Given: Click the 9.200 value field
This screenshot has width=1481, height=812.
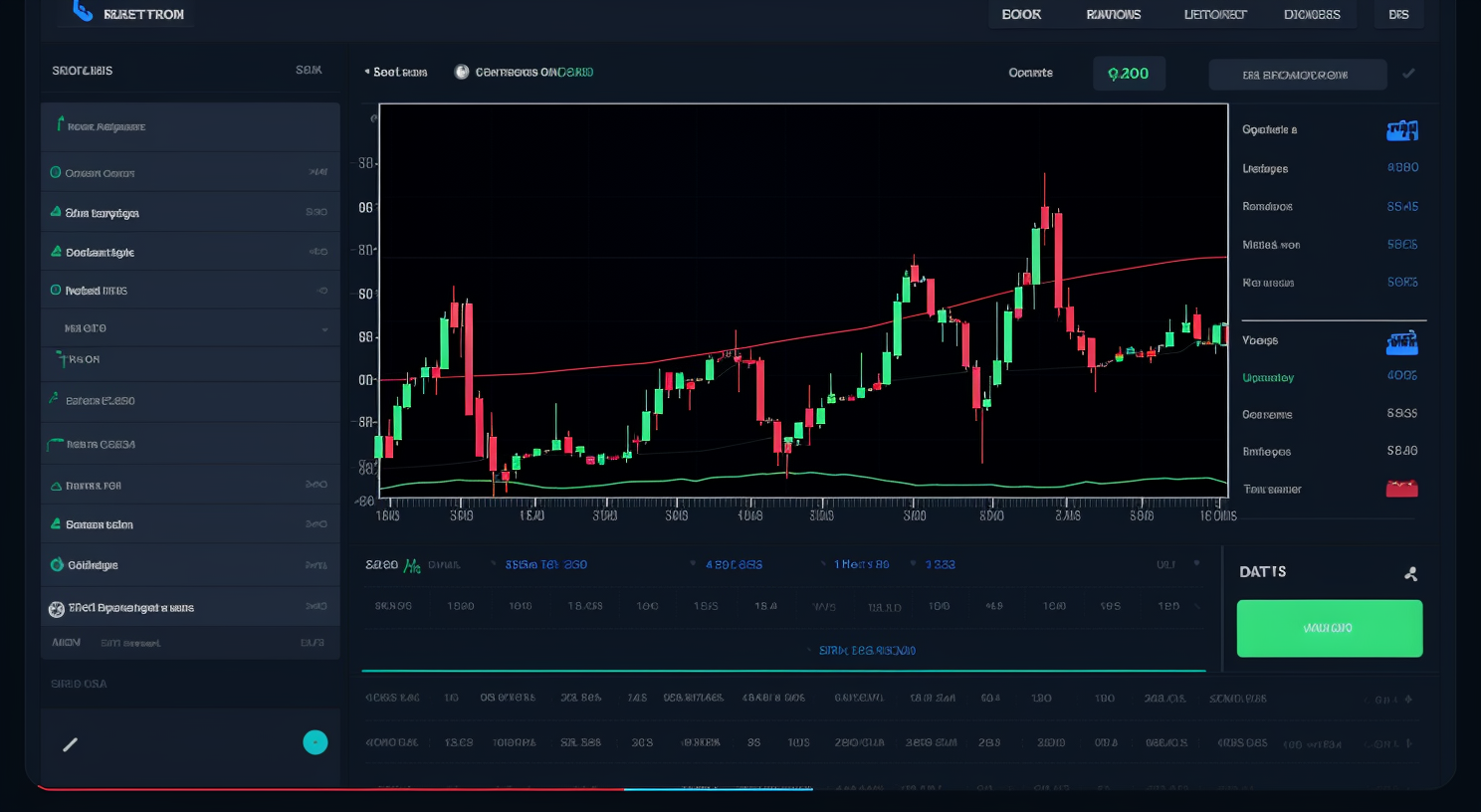Looking at the screenshot, I should [x=1129, y=74].
